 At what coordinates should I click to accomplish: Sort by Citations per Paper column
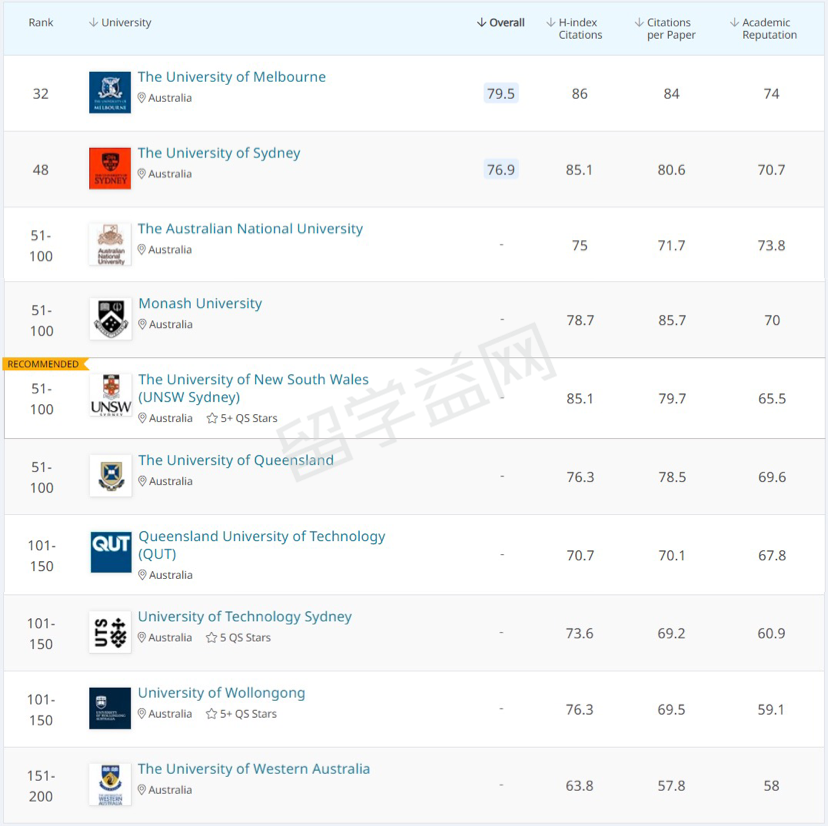point(665,29)
